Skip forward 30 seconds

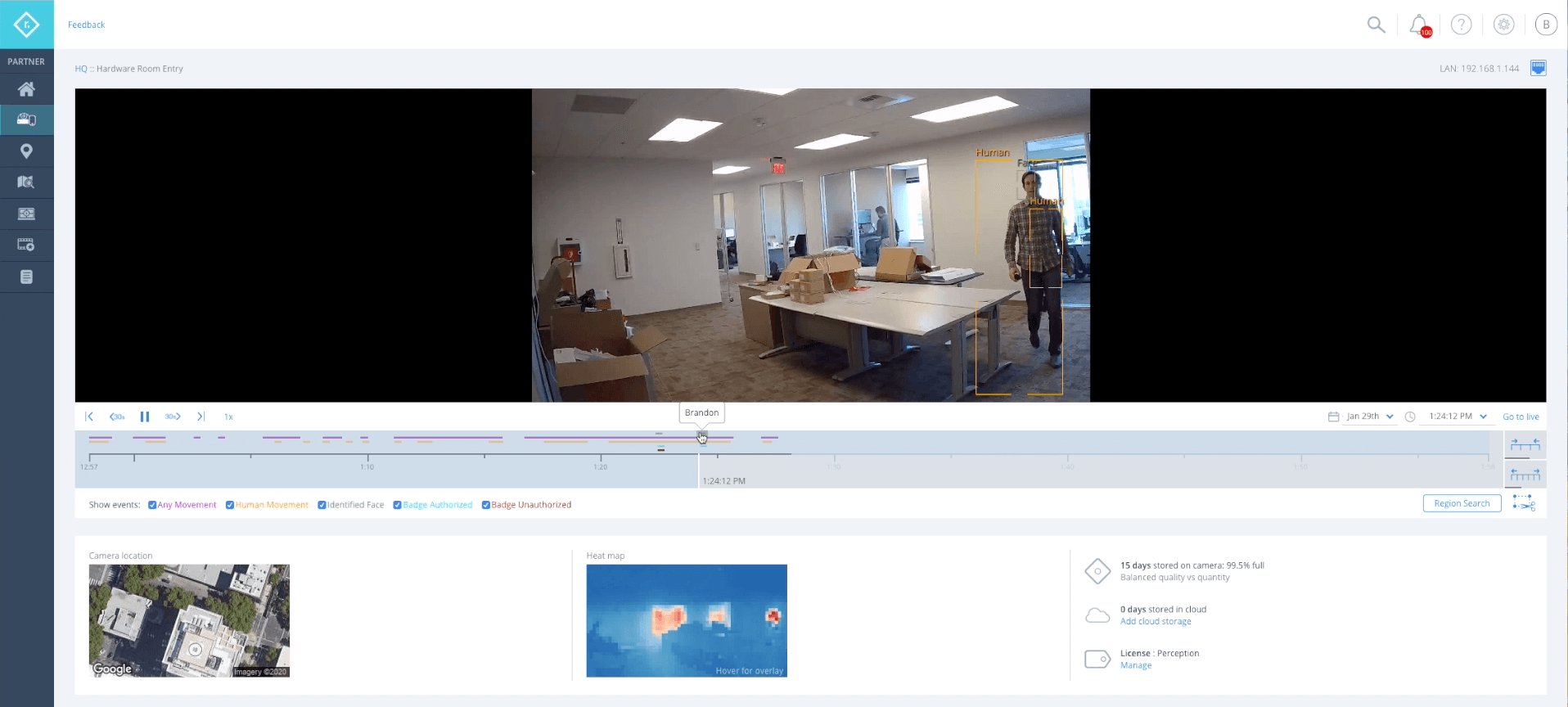(x=173, y=417)
